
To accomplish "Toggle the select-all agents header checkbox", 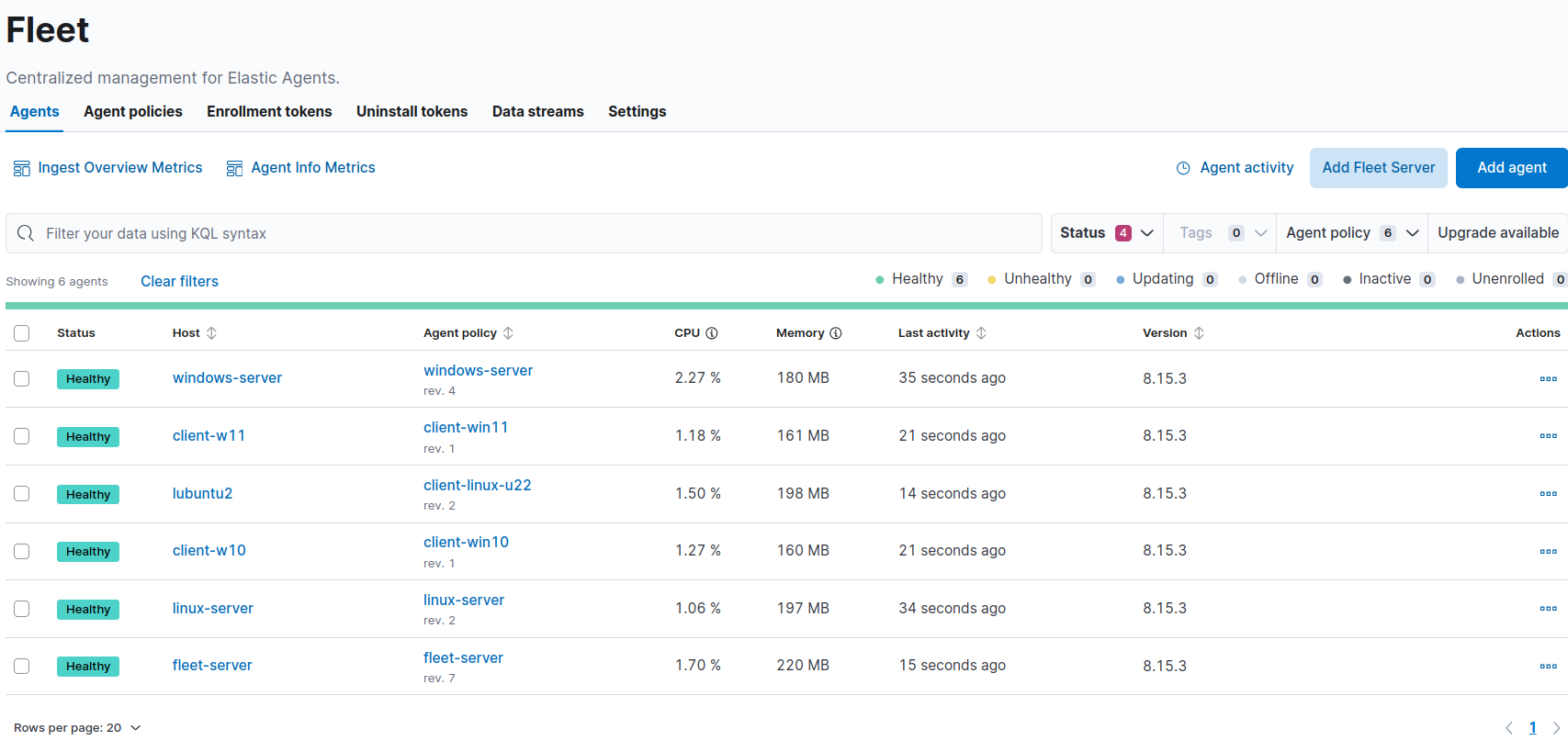I will point(22,333).
